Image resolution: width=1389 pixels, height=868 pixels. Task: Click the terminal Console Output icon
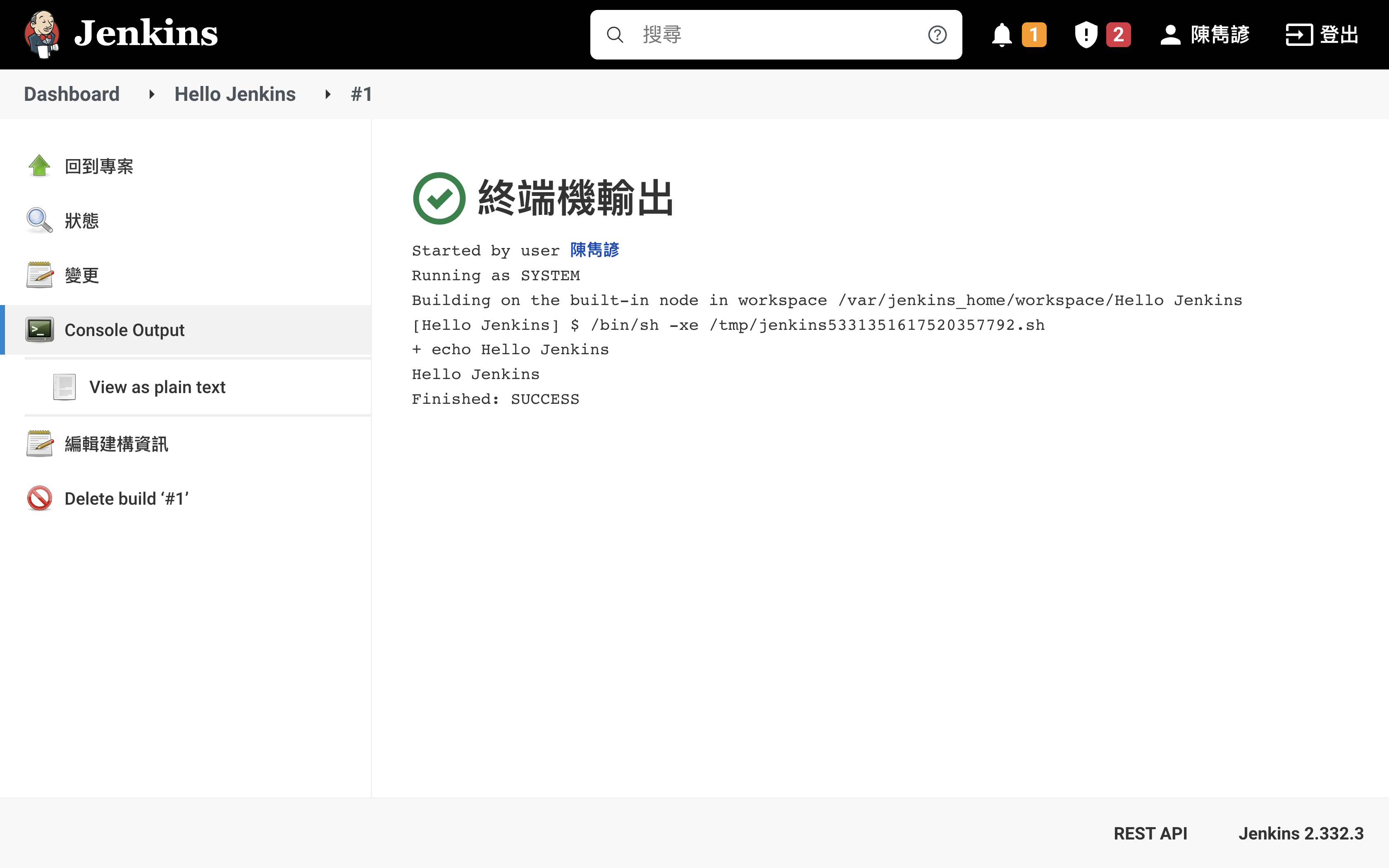click(40, 329)
